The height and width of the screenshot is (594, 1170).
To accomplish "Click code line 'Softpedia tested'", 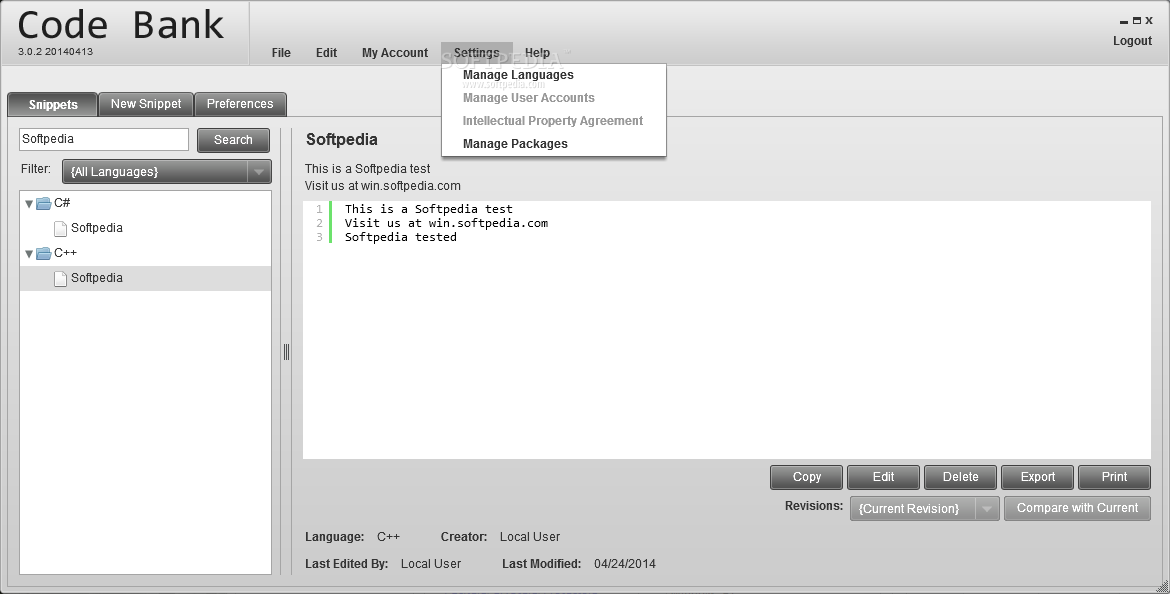I will click(x=401, y=237).
